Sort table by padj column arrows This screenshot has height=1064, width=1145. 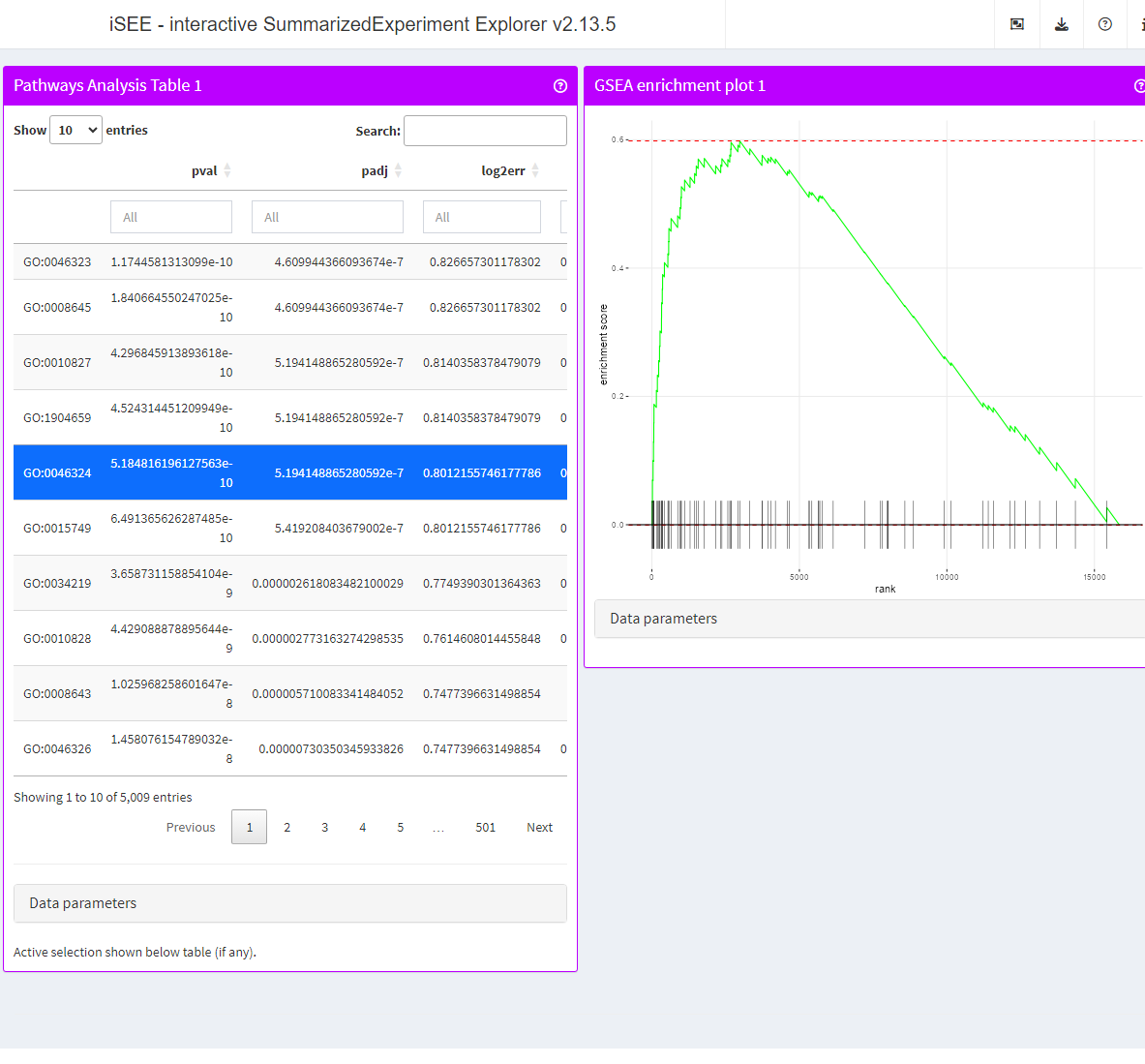[x=398, y=170]
